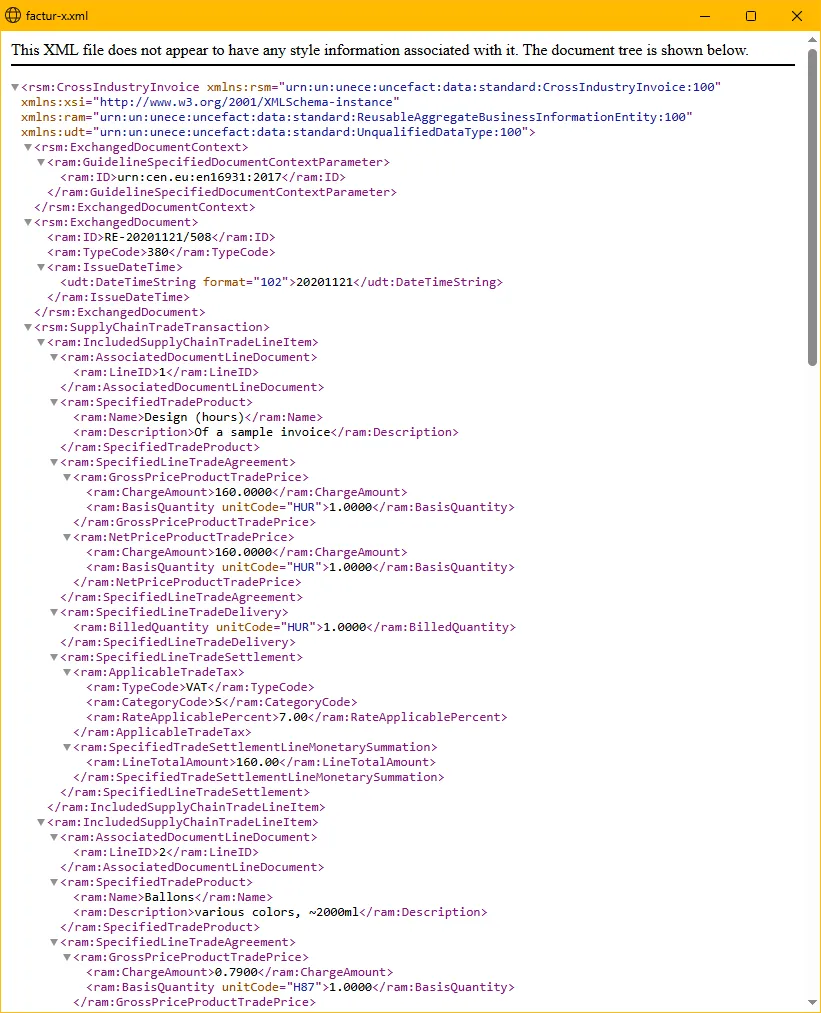Click the format attribute value 102
This screenshot has height=1013, width=821.
[x=271, y=282]
